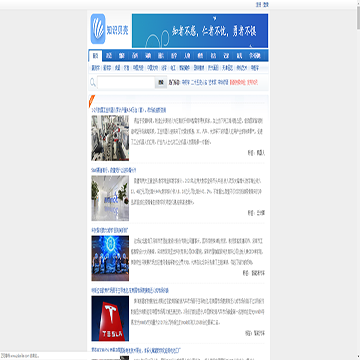Open the robot factory article thumbnail

pos(110,138)
